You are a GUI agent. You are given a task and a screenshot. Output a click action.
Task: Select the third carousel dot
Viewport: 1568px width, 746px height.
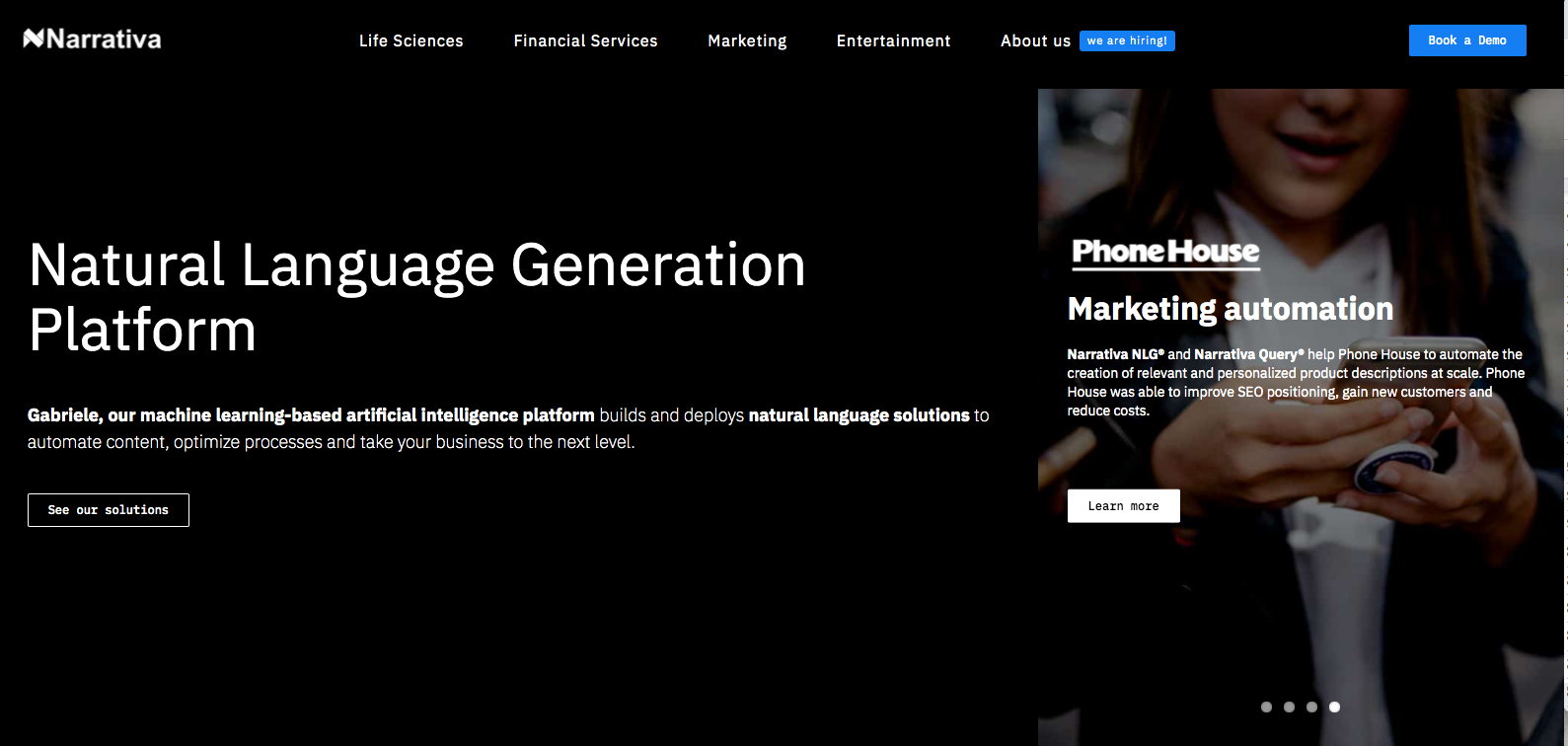coord(1311,707)
